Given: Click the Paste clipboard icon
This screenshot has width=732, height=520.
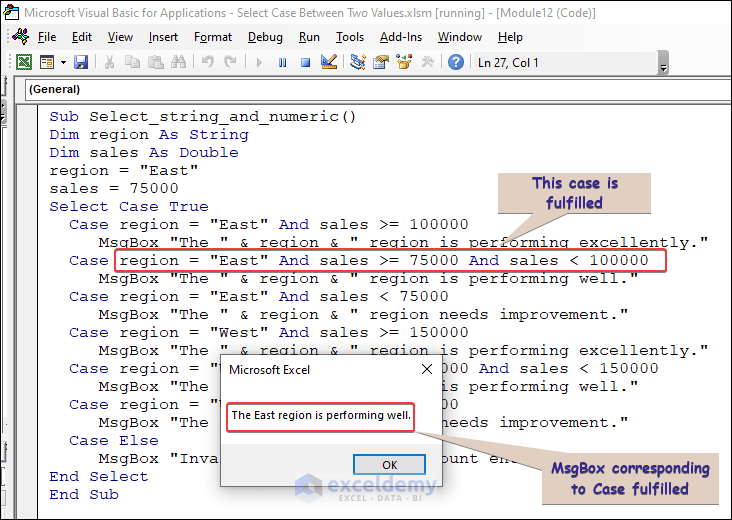Looking at the screenshot, I should 155,62.
